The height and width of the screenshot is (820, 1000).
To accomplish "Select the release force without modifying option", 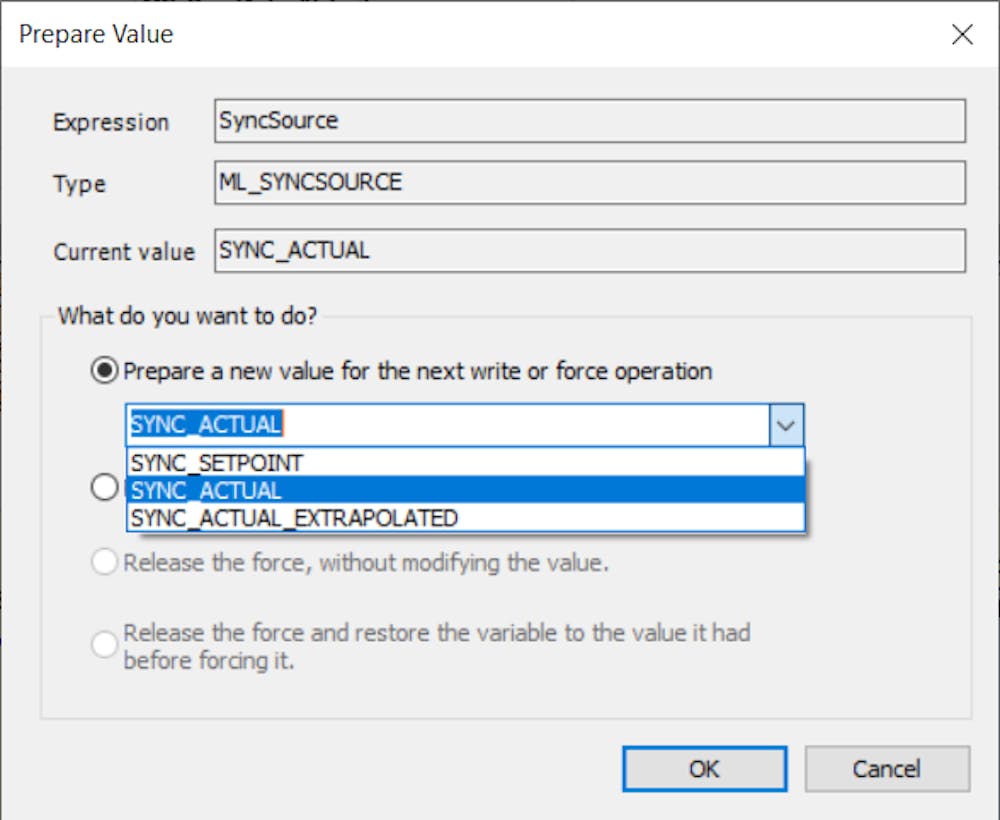I will pos(104,562).
